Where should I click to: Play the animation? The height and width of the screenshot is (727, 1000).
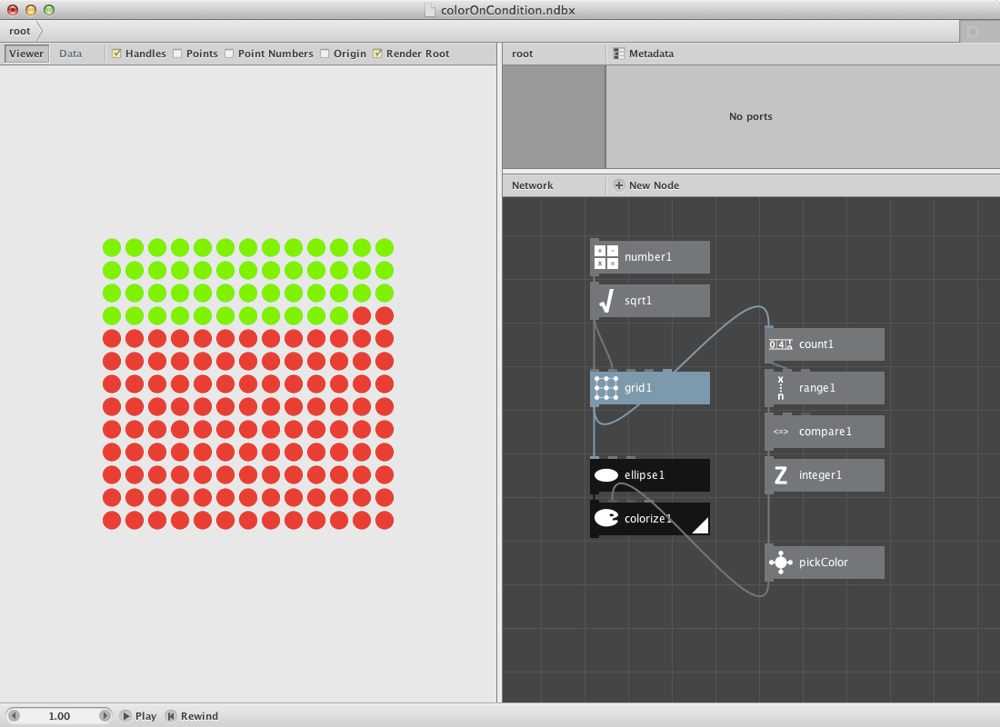[138, 716]
